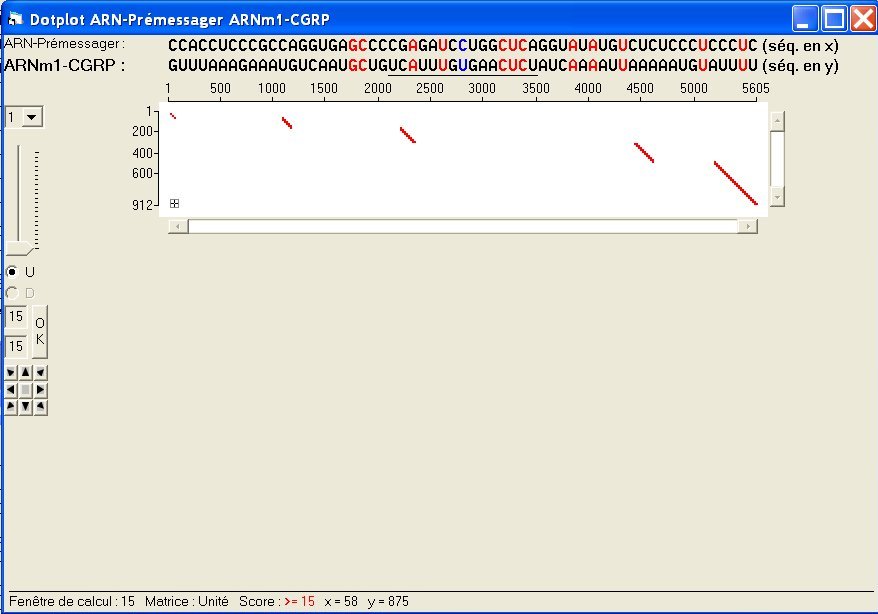Viewport: 878px width, 614px height.
Task: Click the small grid icon inside the dotplot corner
Action: (173, 203)
